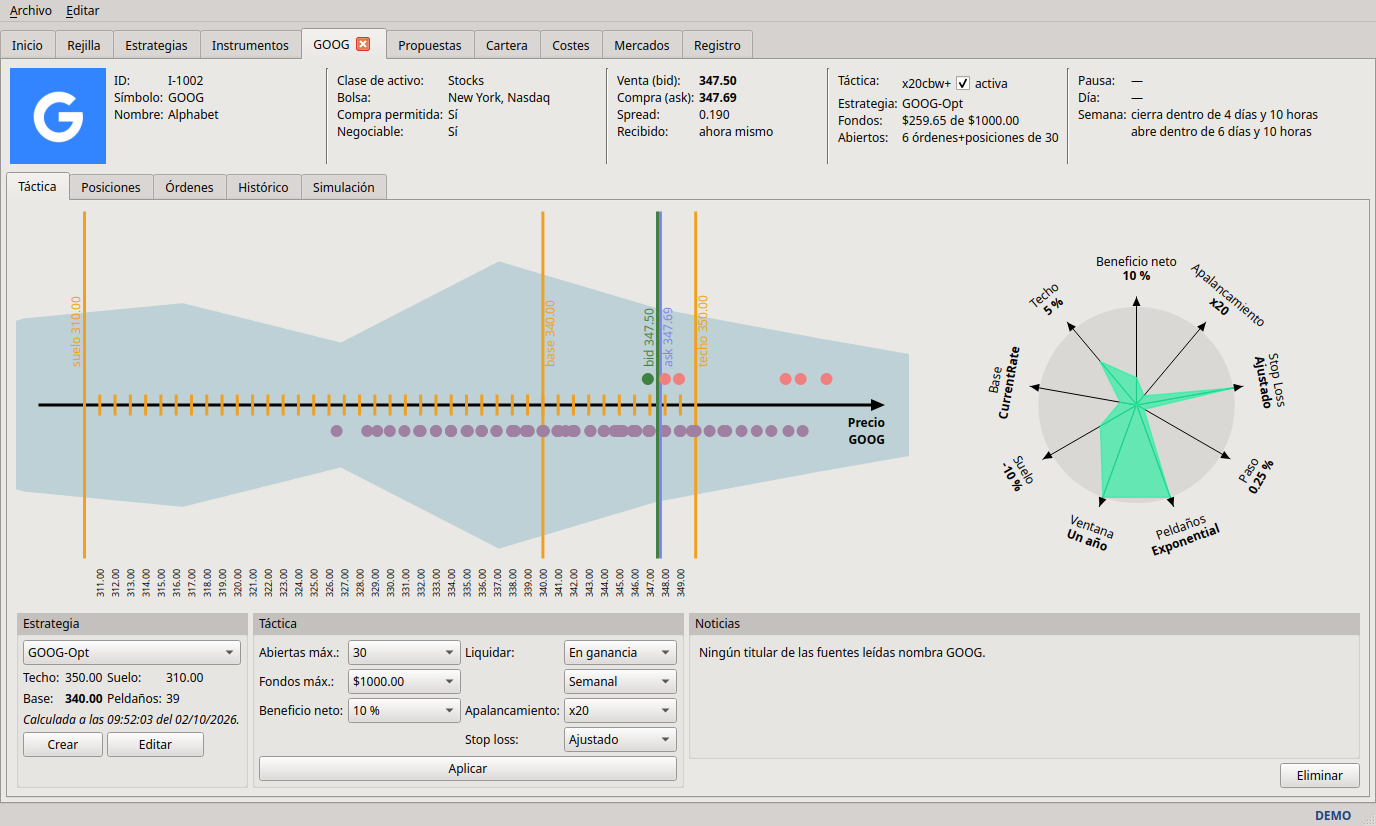1376x826 pixels.
Task: Switch to the Propuestas tab
Action: click(430, 45)
